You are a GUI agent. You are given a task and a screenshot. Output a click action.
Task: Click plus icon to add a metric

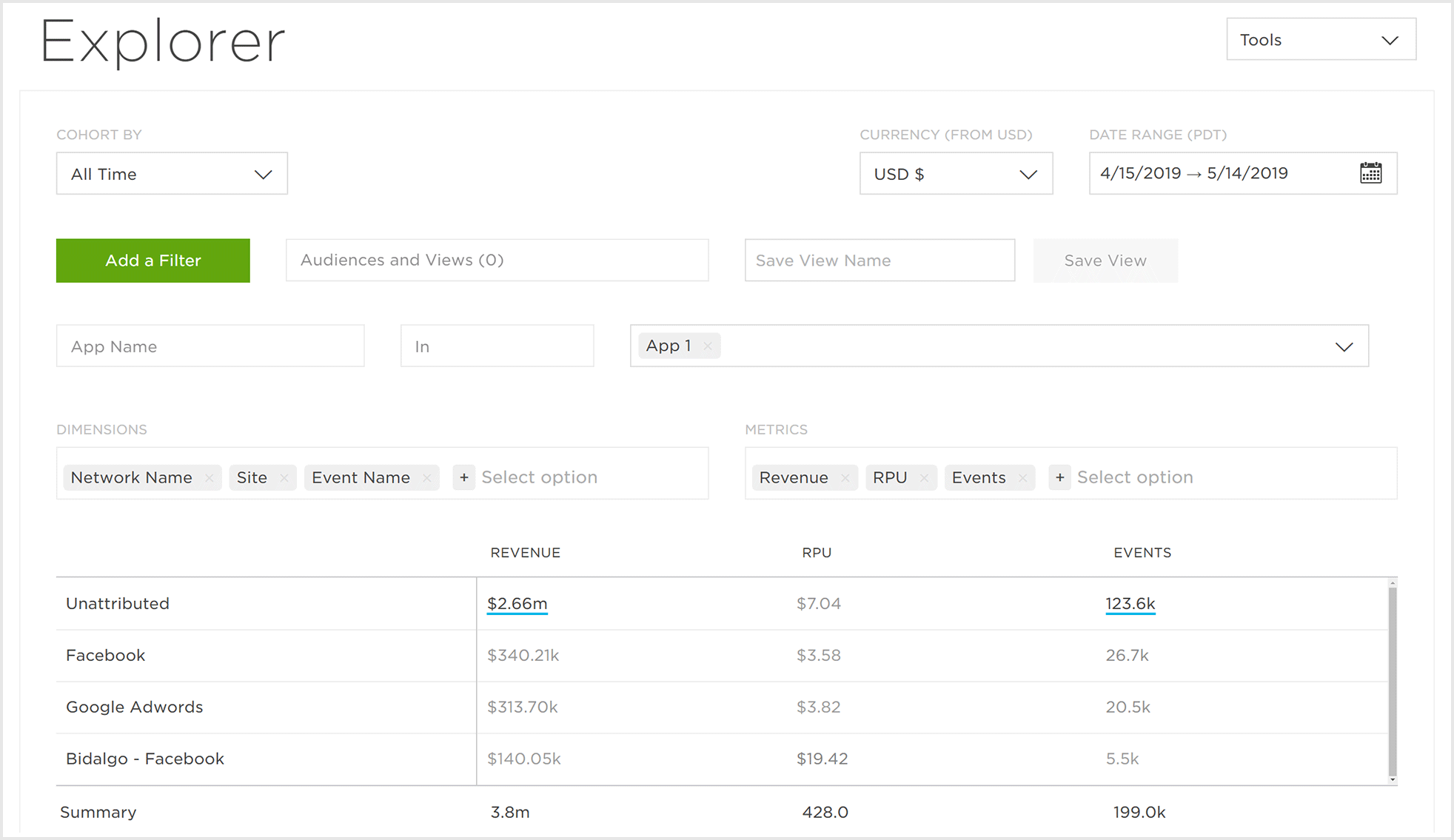[1059, 478]
